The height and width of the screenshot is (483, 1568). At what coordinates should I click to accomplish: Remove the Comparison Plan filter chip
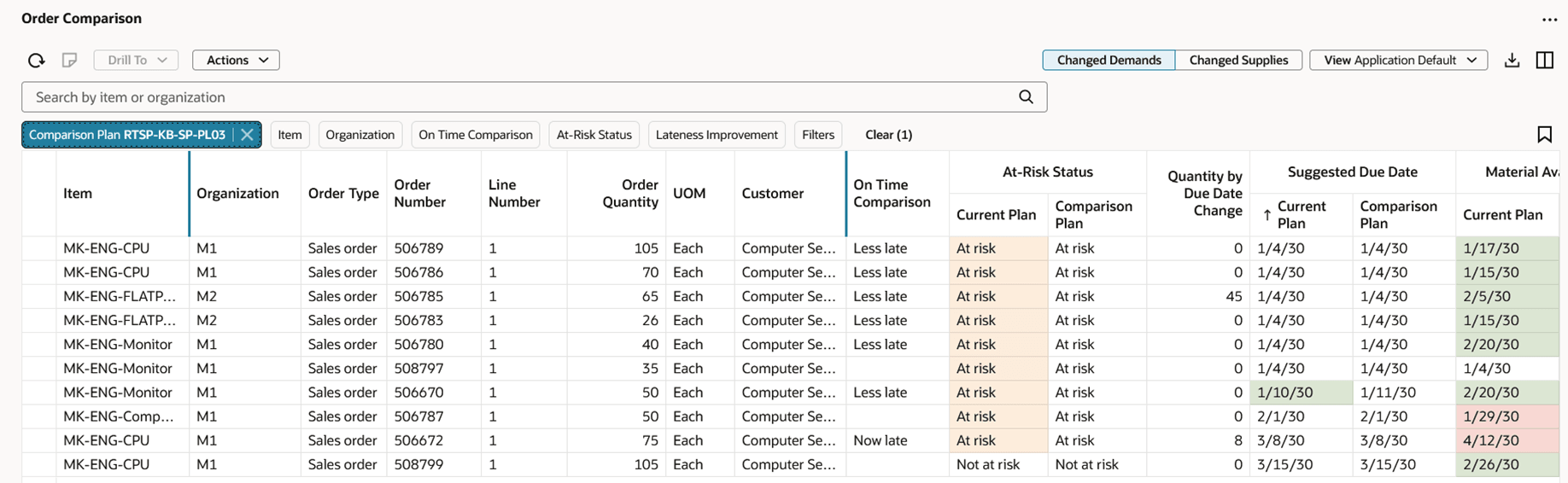coord(247,135)
